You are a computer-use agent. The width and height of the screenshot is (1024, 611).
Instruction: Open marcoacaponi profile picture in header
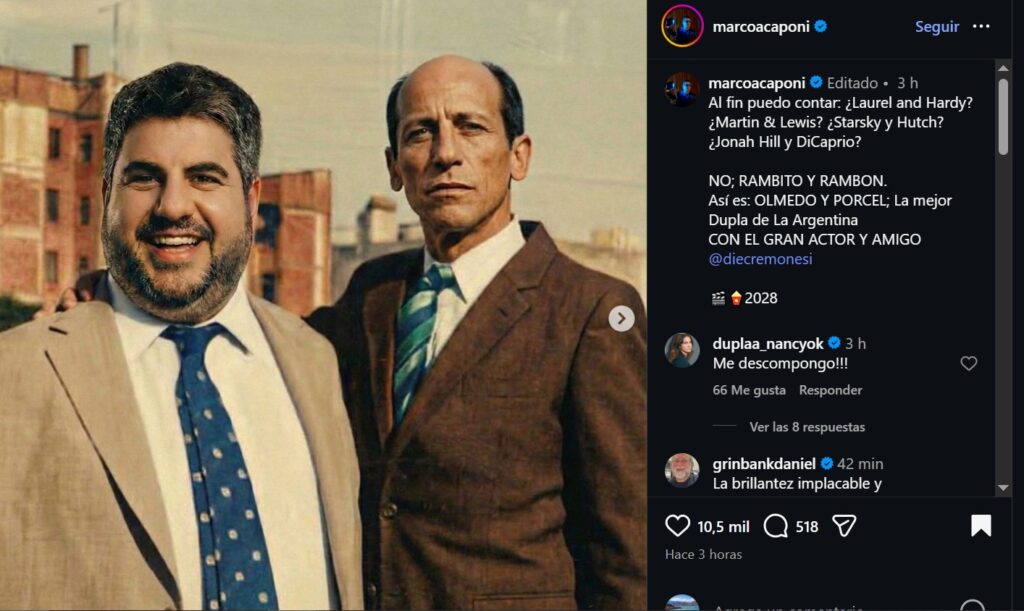[x=682, y=26]
